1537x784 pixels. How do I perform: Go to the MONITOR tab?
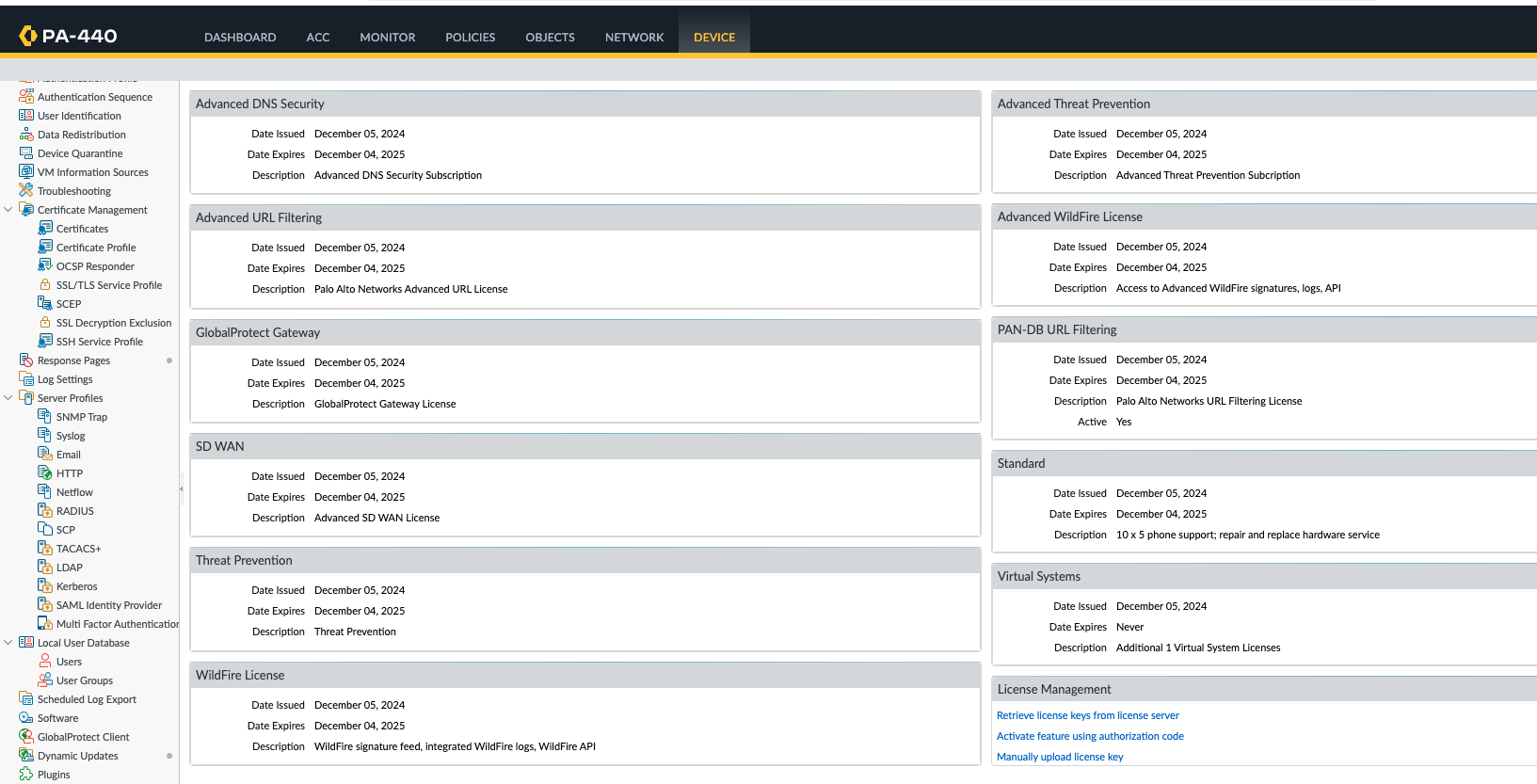[387, 38]
